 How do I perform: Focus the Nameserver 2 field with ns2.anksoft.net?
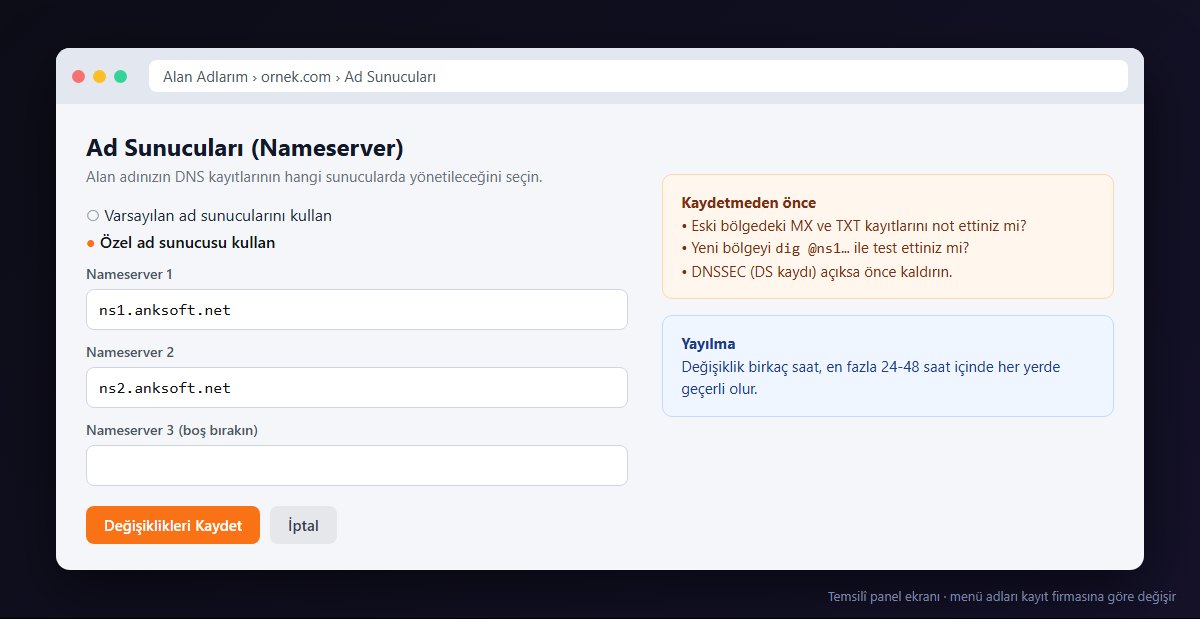pyautogui.click(x=357, y=388)
